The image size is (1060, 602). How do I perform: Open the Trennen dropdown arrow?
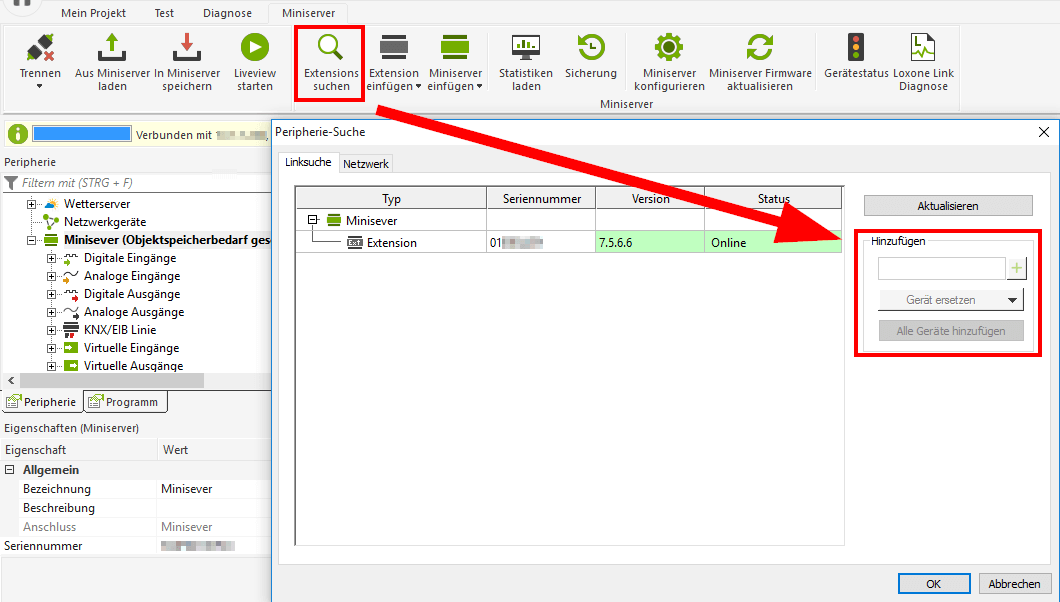[x=40, y=87]
